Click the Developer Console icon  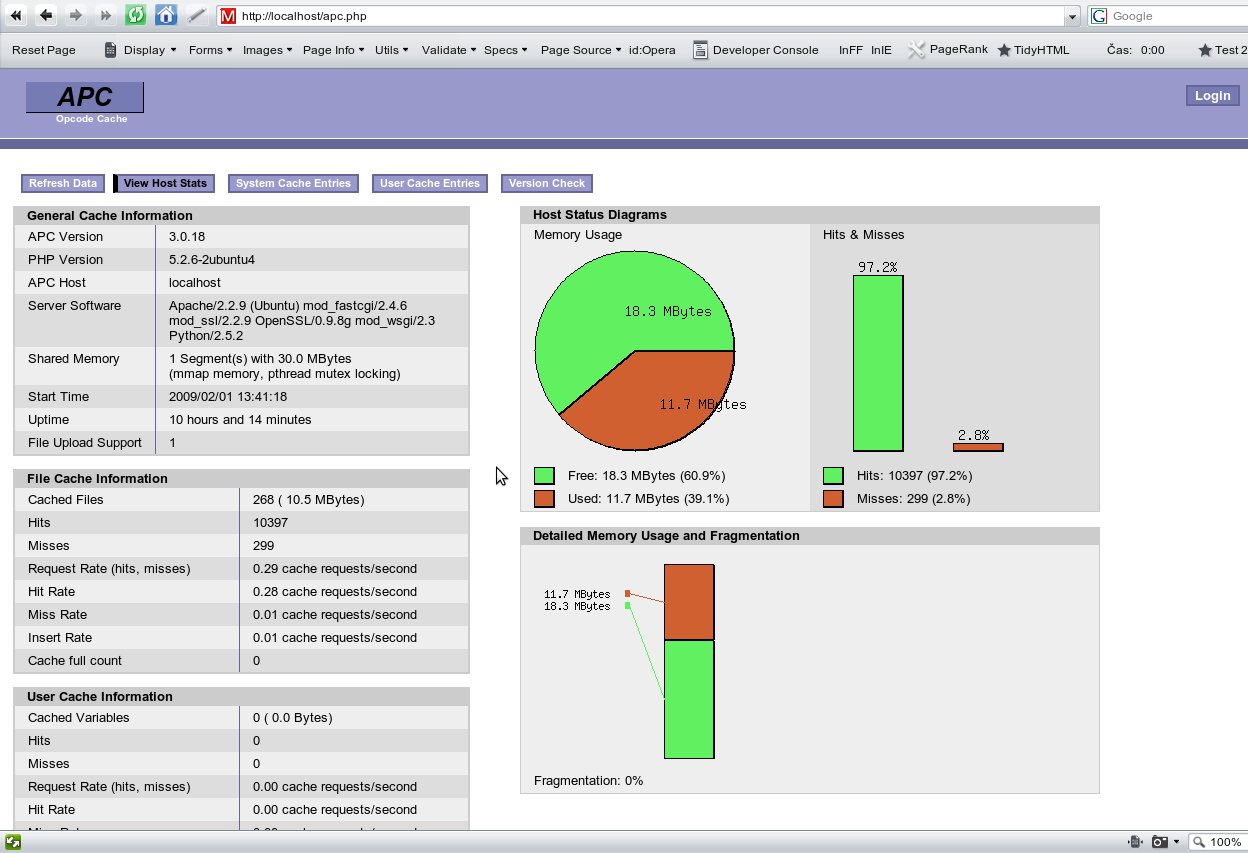coord(700,50)
